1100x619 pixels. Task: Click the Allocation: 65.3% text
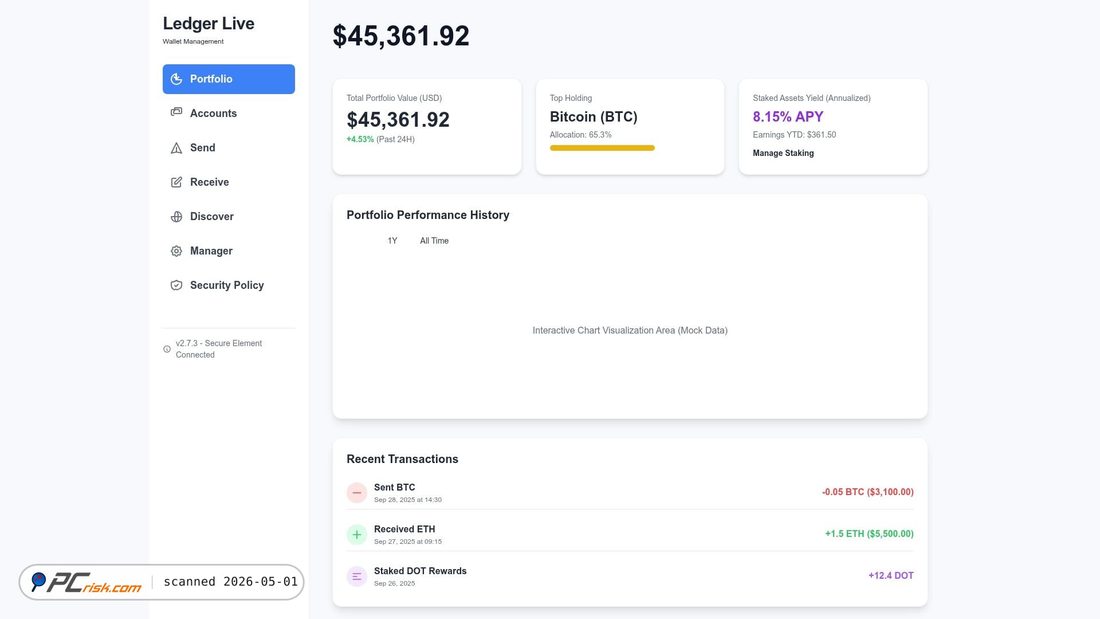(x=580, y=135)
